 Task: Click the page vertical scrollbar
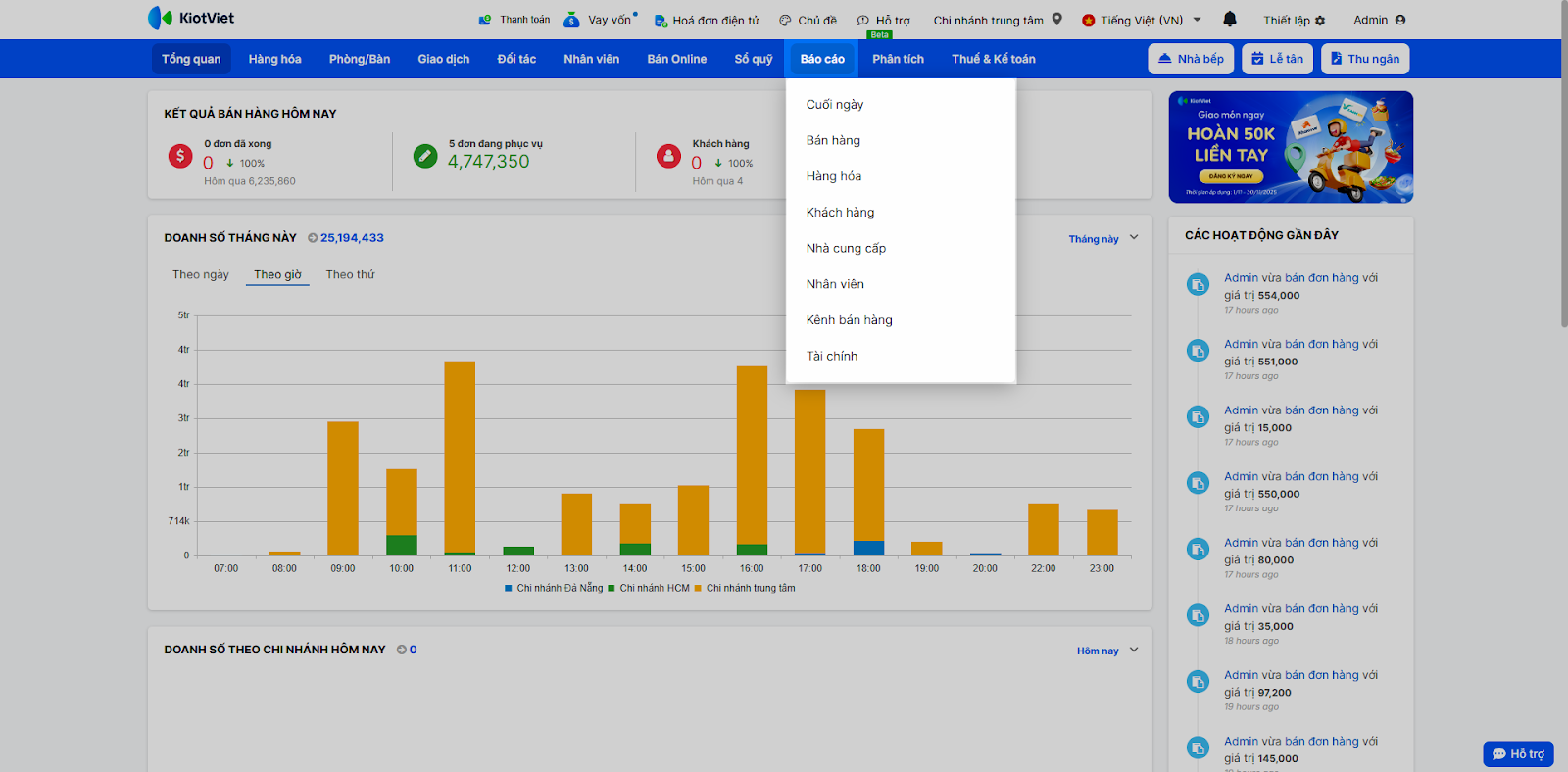point(1560,196)
